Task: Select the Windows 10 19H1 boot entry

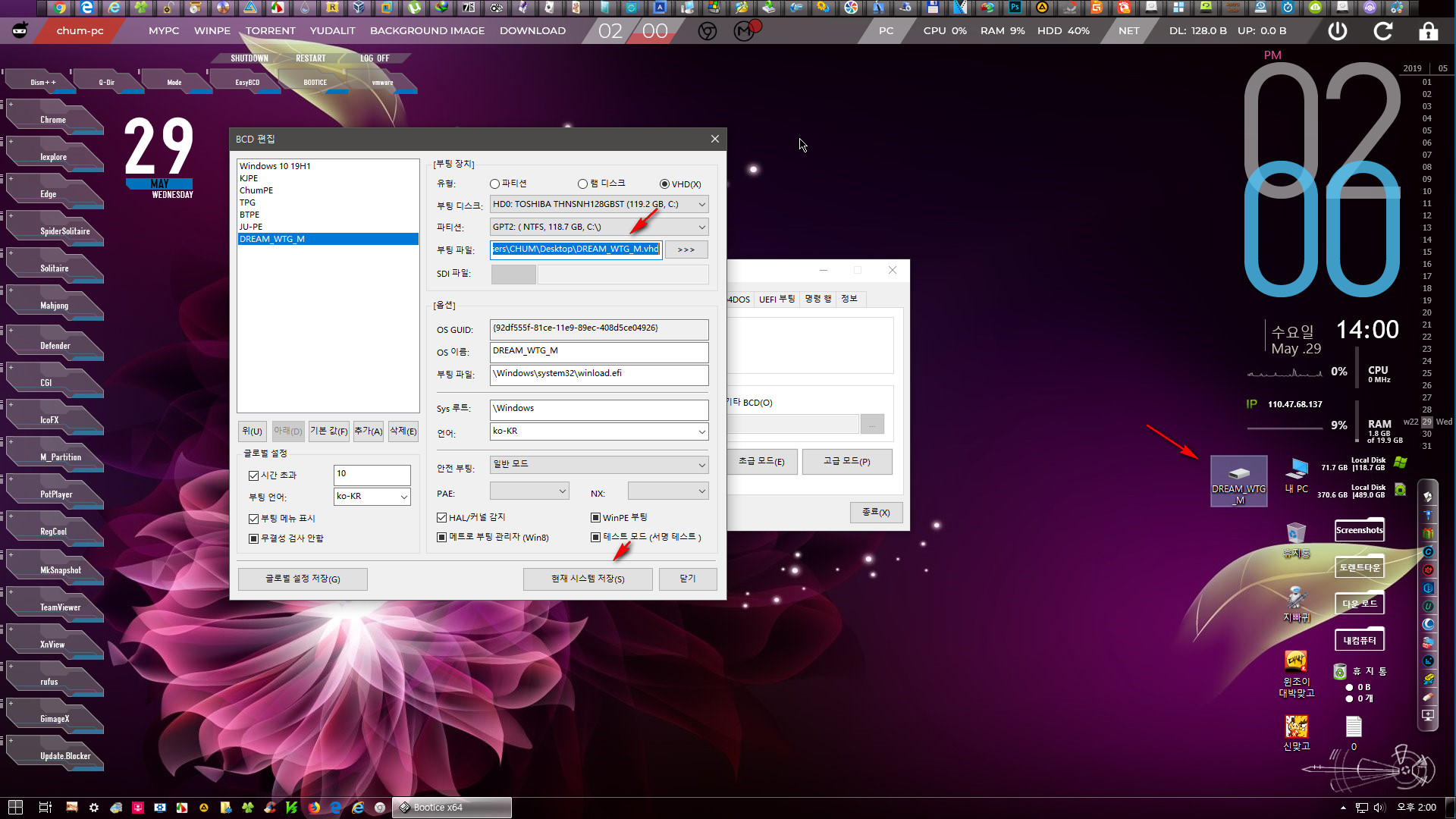Action: (328, 166)
